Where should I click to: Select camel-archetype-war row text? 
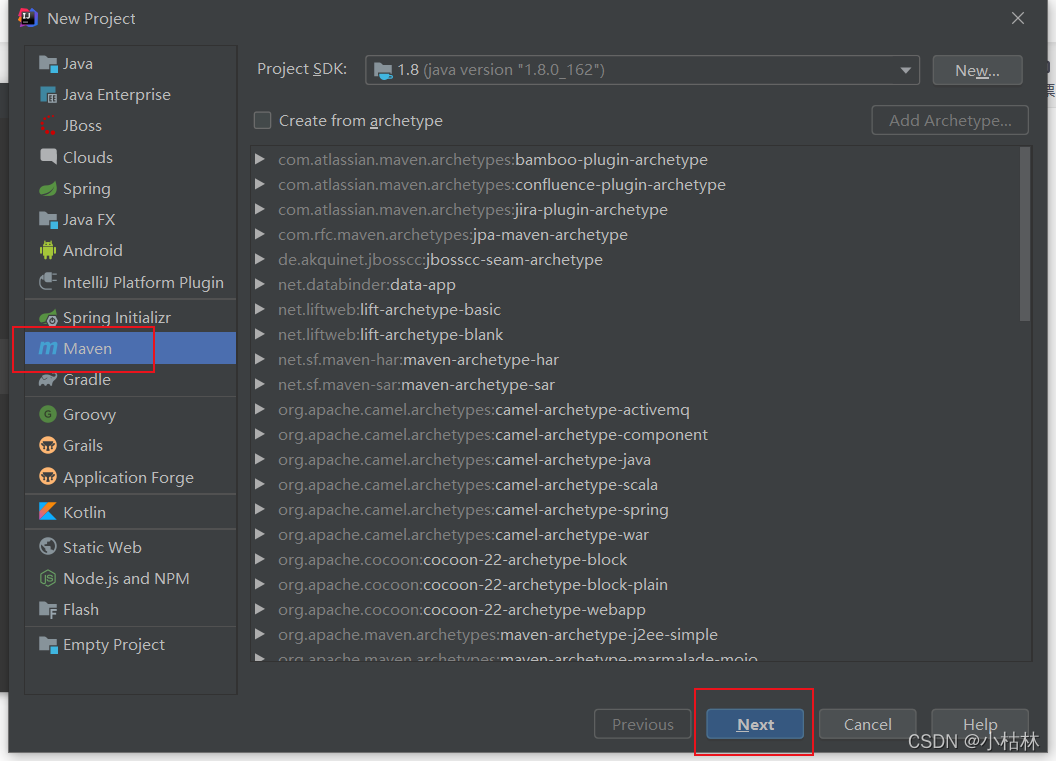point(463,534)
